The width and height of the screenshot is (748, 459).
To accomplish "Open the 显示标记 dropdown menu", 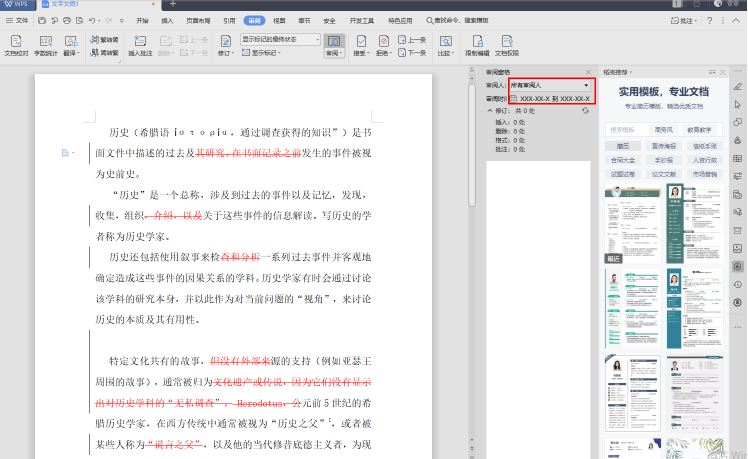I will (x=261, y=52).
